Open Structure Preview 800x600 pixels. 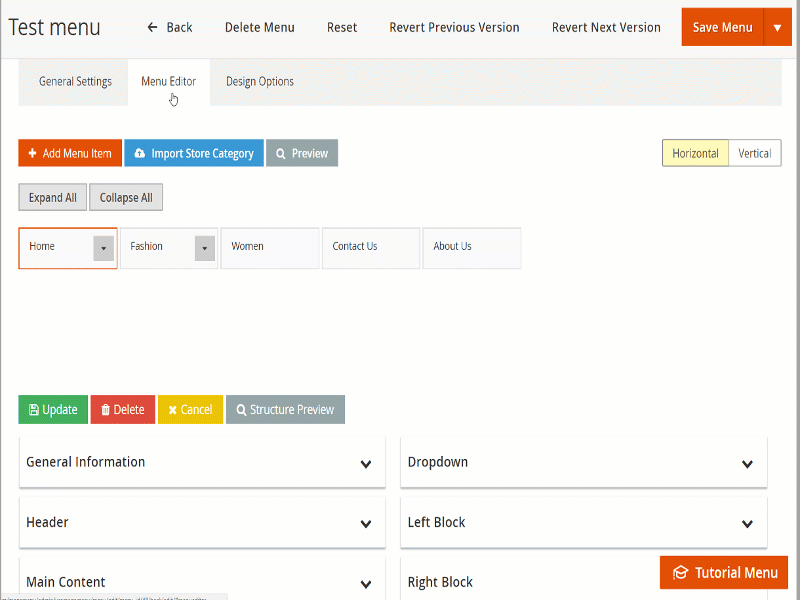pyautogui.click(x=285, y=410)
